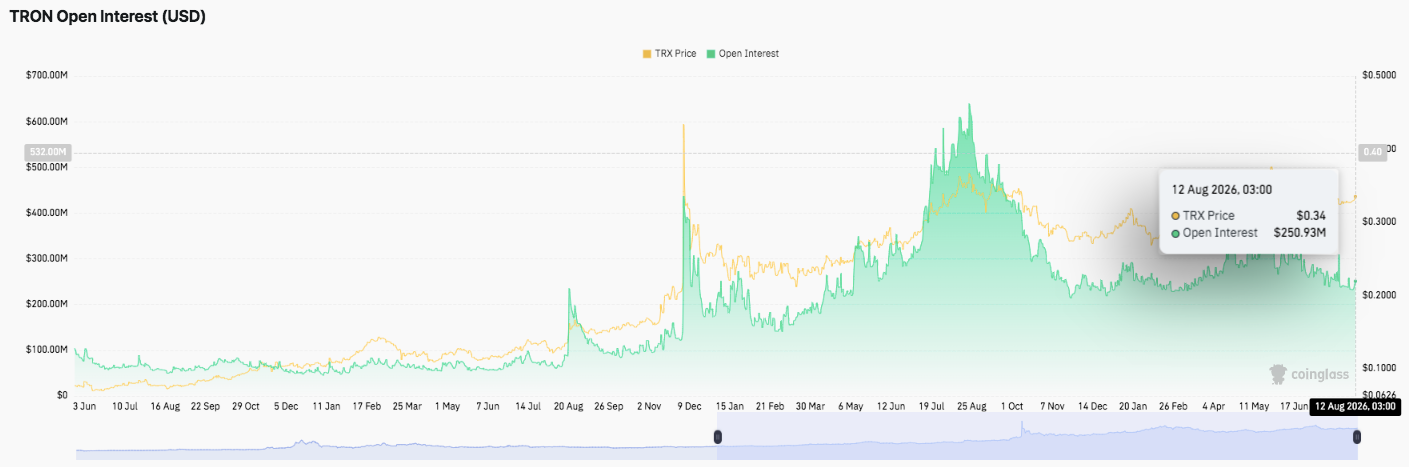Screen dimensions: 1409x467
Task: Toggle the Open Interest legend series
Action: click(743, 53)
